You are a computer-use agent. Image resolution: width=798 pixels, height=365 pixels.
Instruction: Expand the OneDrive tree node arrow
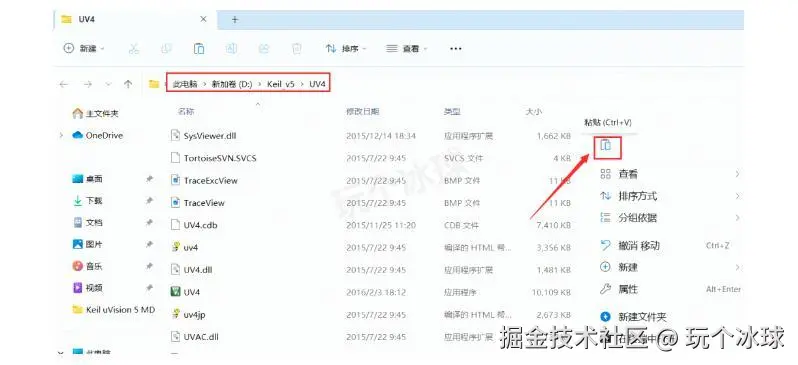pos(62,135)
